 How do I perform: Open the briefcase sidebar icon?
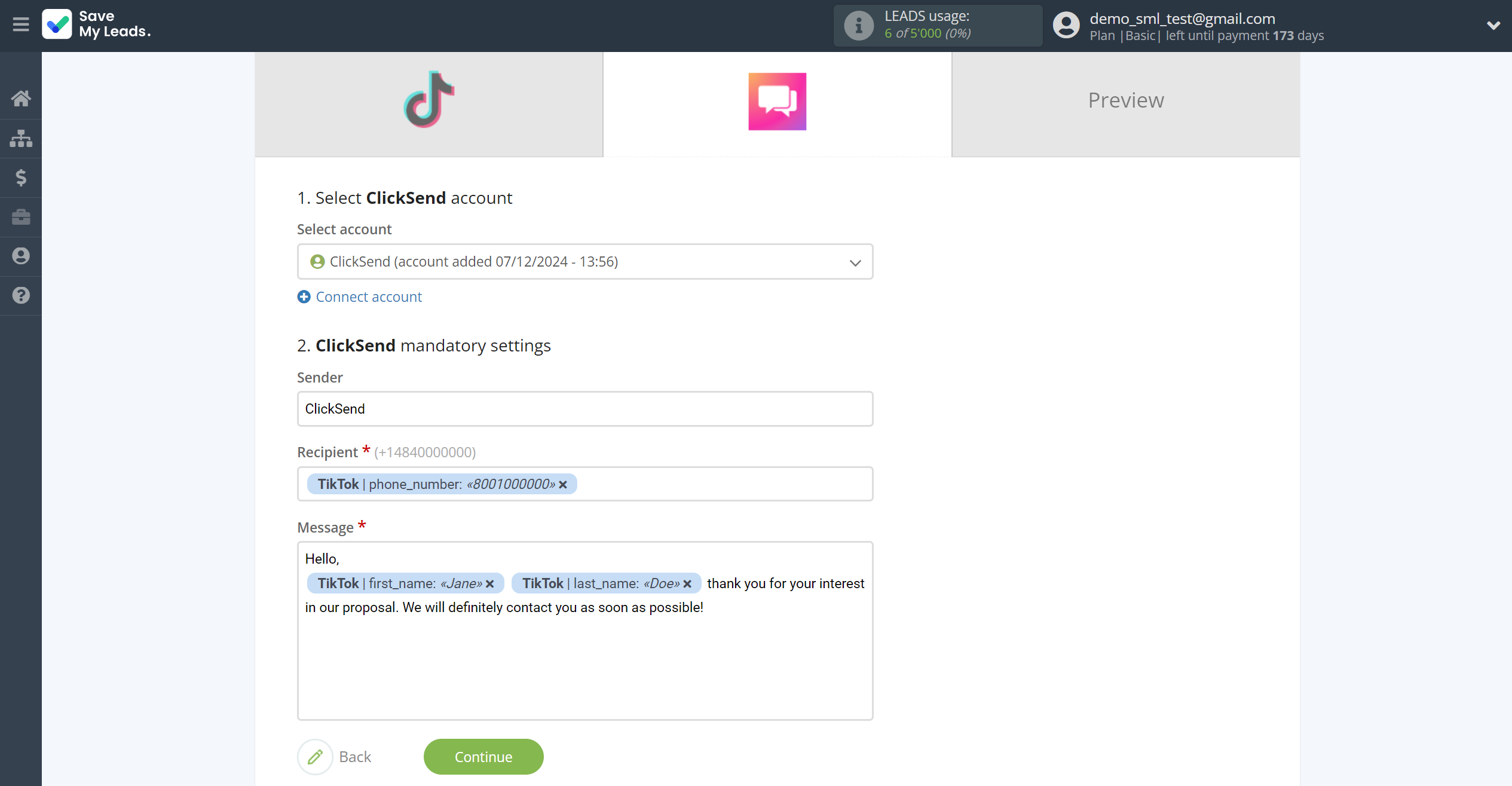tap(21, 216)
